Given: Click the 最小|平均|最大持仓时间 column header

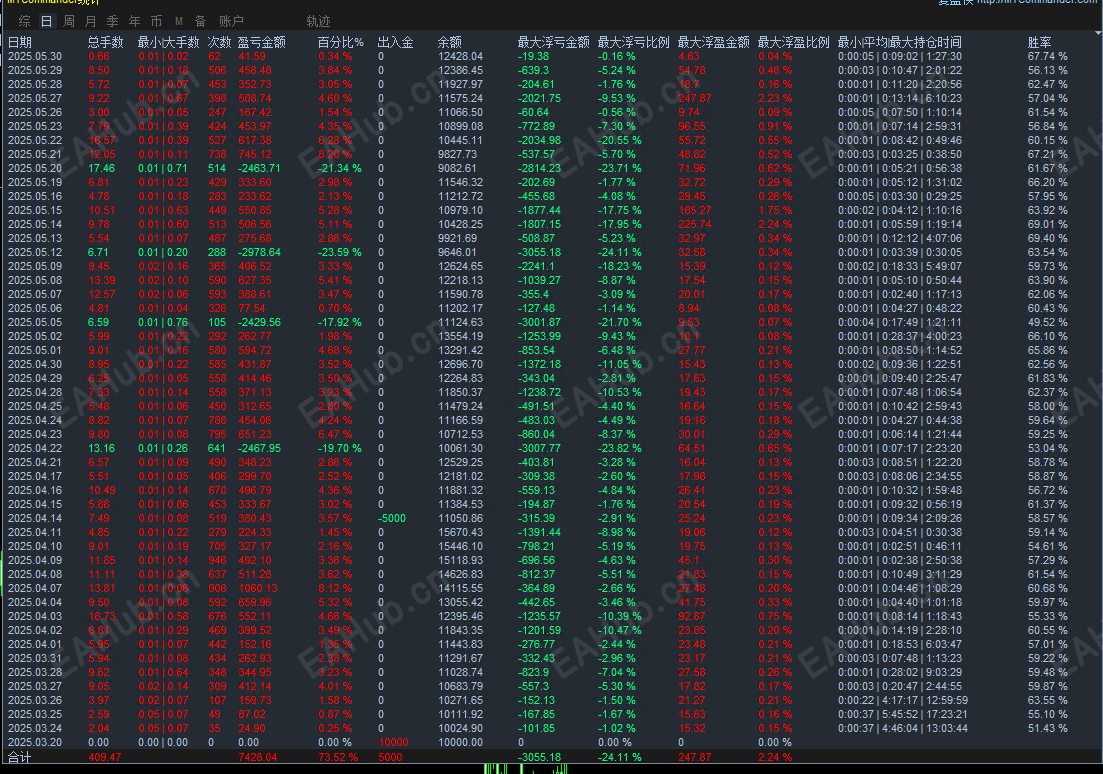Looking at the screenshot, I should [900, 42].
